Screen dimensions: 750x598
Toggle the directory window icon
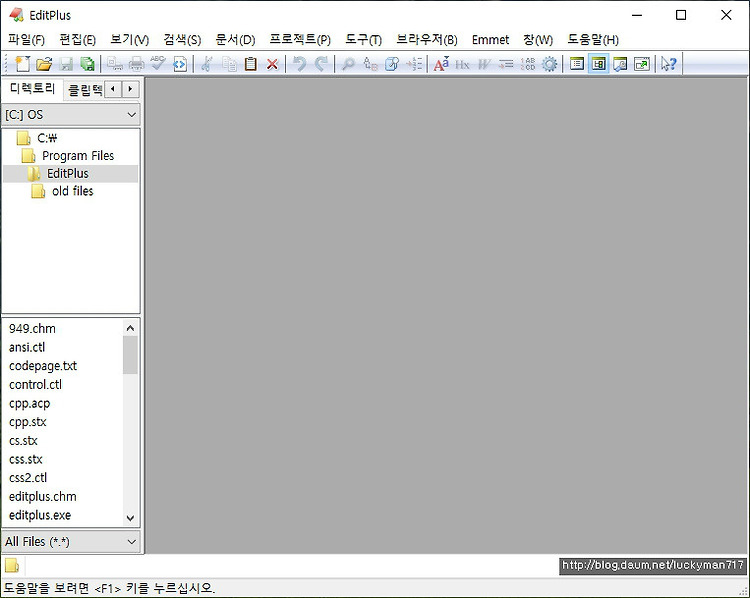(x=598, y=64)
